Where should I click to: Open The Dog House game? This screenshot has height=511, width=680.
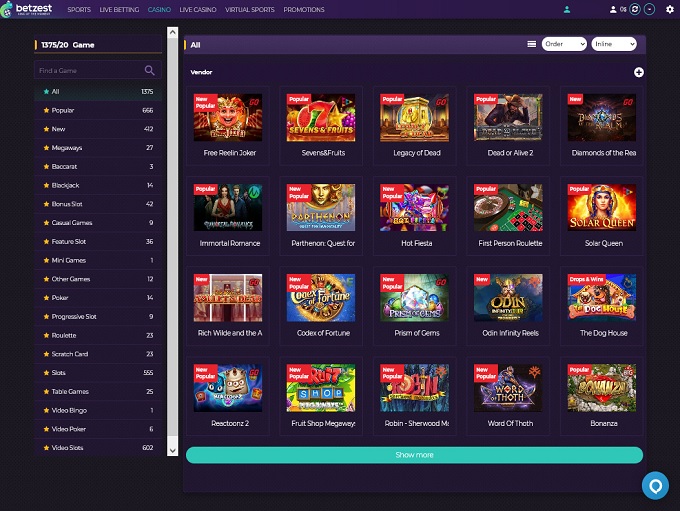coord(602,306)
